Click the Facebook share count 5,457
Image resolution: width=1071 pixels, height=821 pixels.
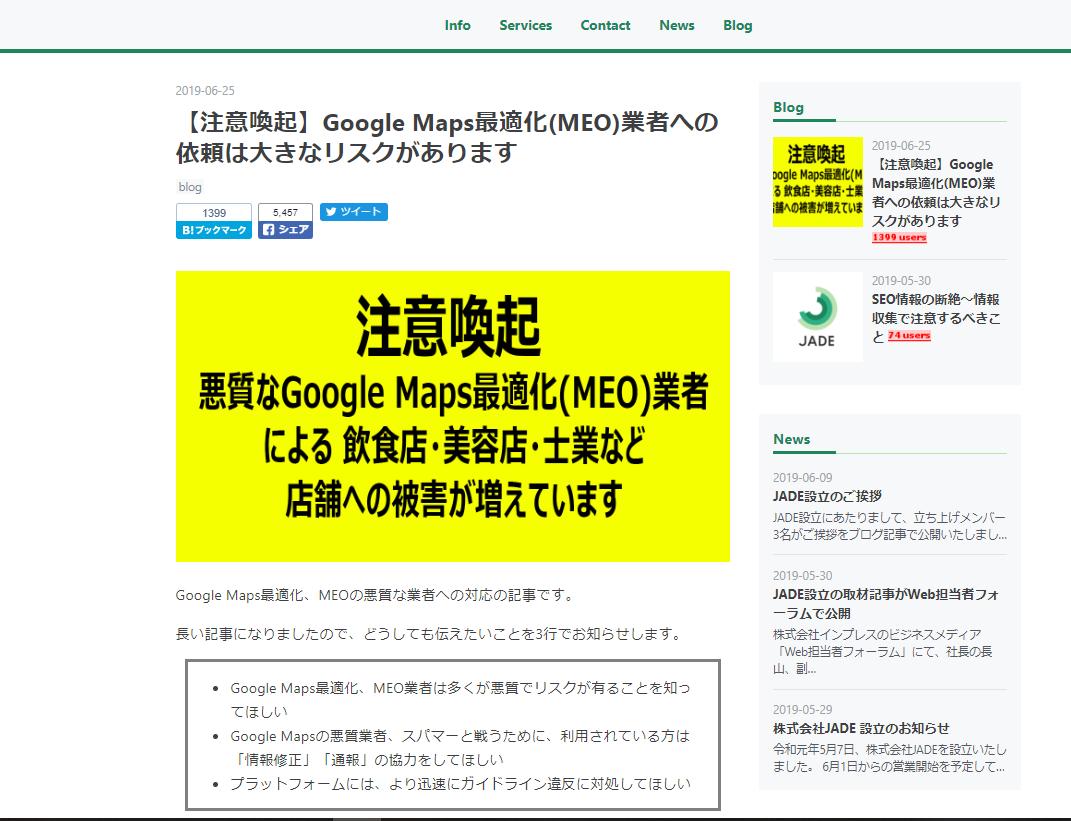tap(286, 212)
